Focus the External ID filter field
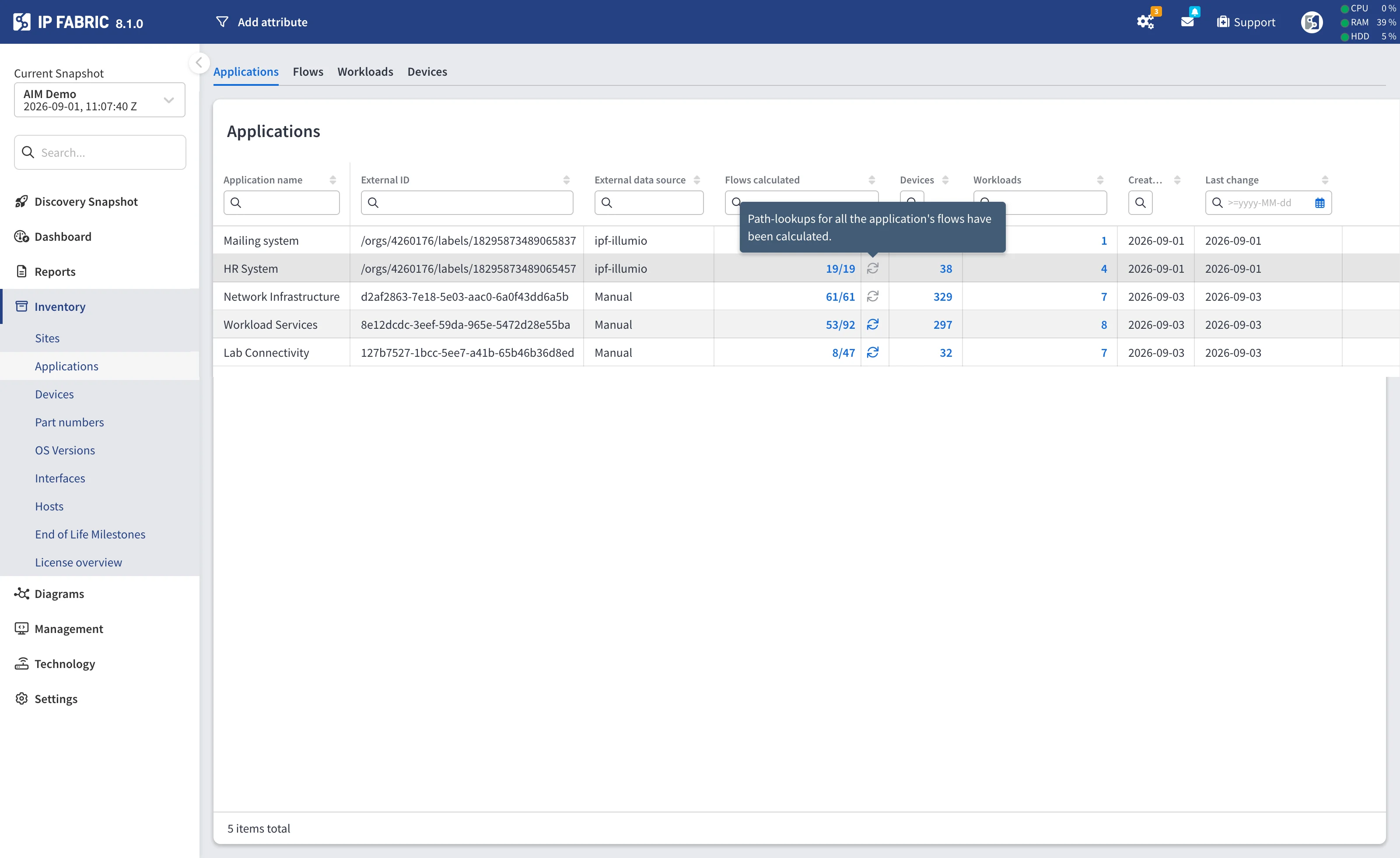The width and height of the screenshot is (1400, 858). coord(467,202)
